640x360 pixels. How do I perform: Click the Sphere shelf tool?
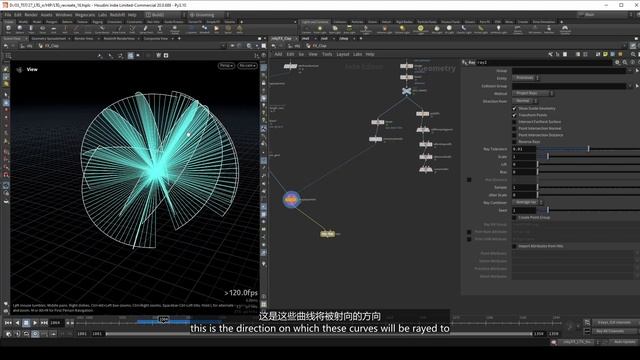20,29
